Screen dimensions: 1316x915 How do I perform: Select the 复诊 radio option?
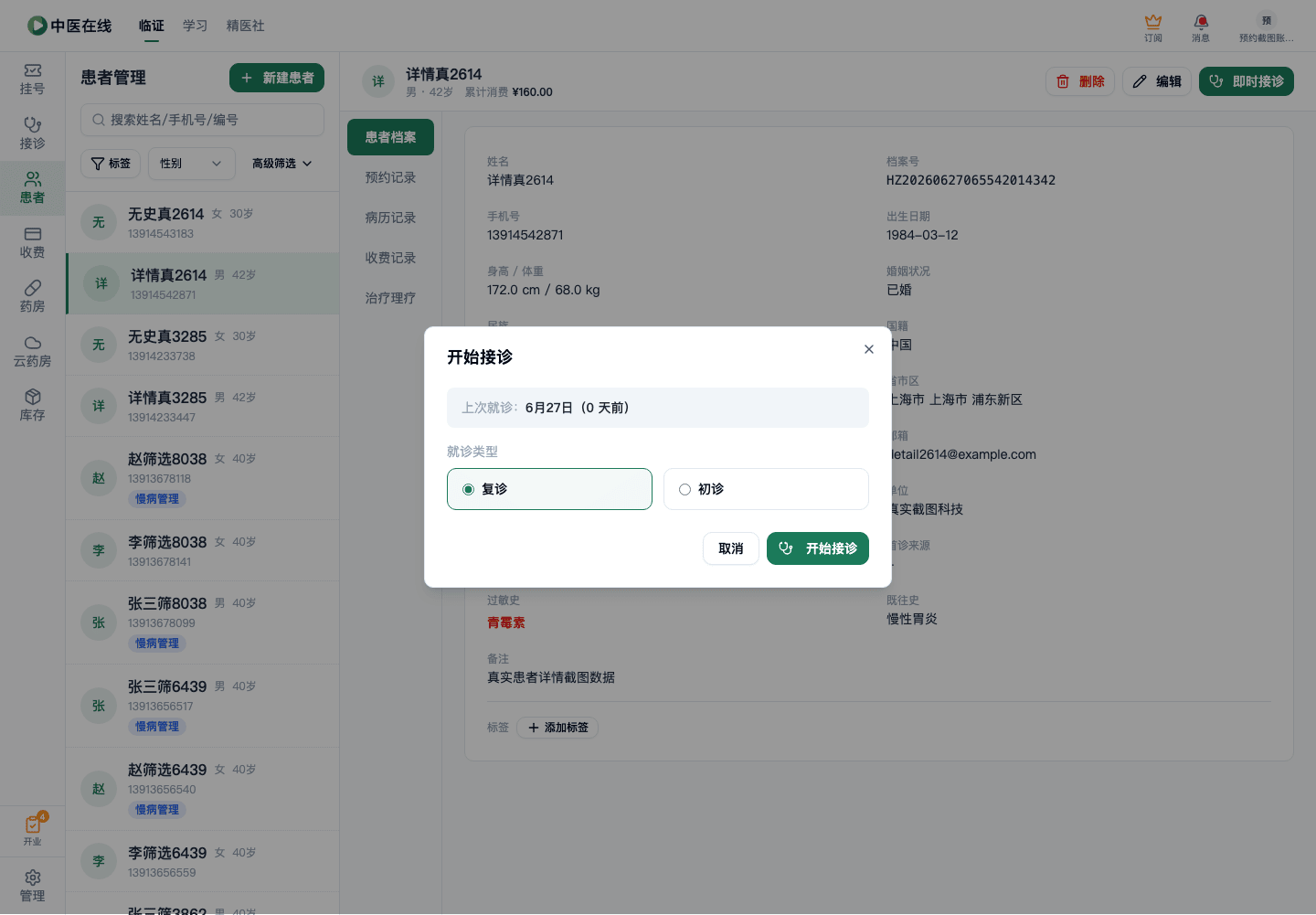point(549,489)
